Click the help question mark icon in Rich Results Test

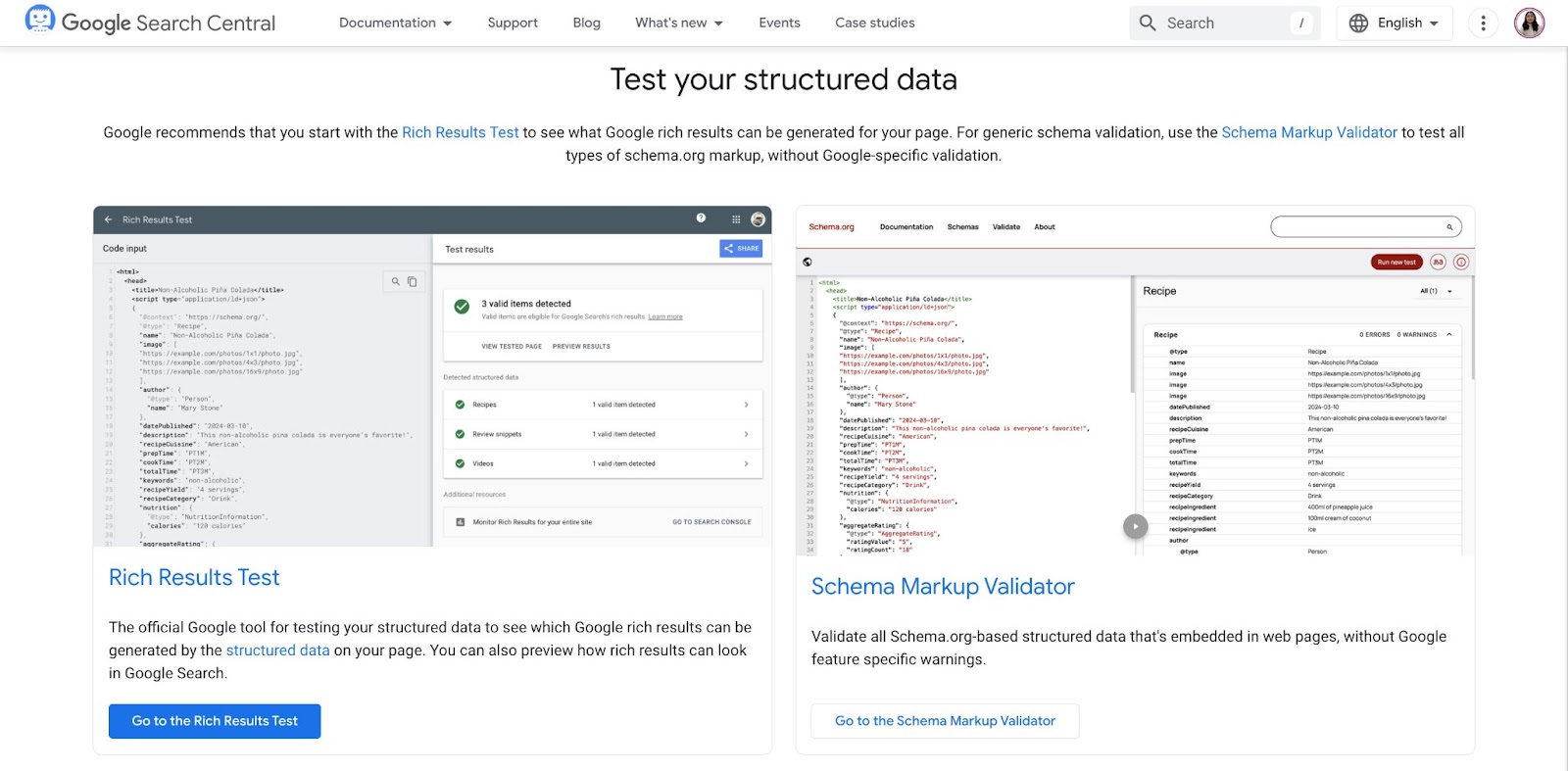(x=701, y=218)
